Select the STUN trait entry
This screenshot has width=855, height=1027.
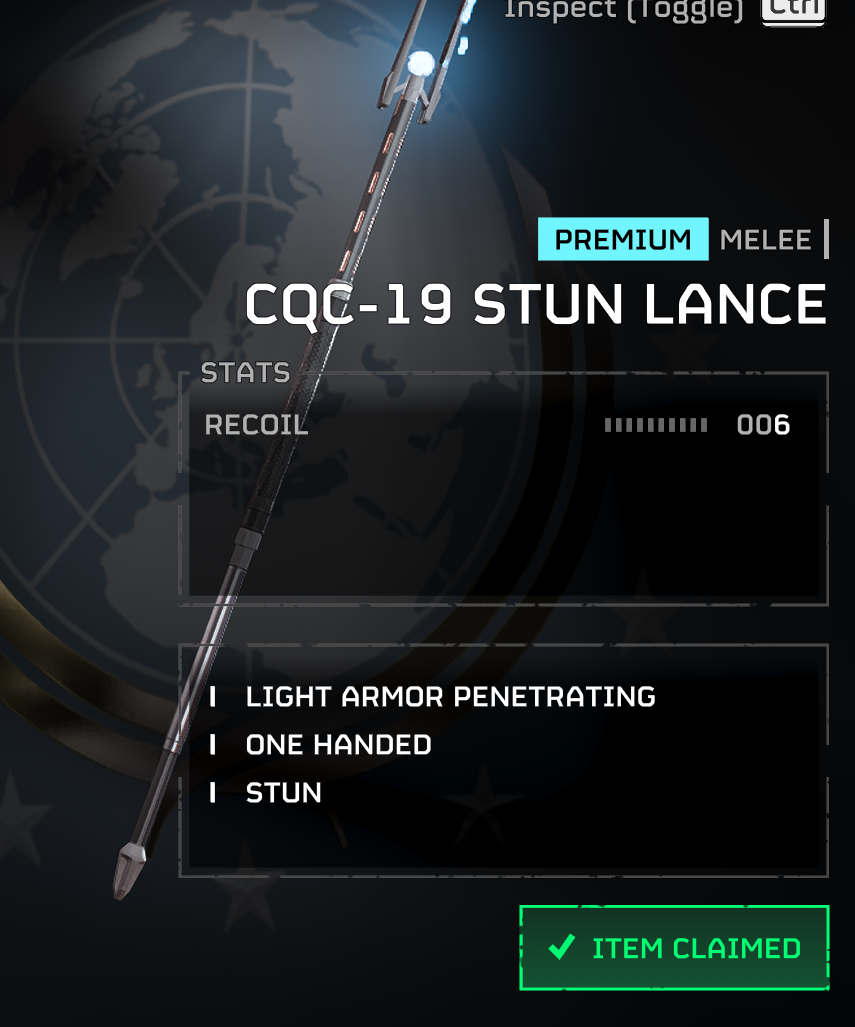(x=284, y=793)
